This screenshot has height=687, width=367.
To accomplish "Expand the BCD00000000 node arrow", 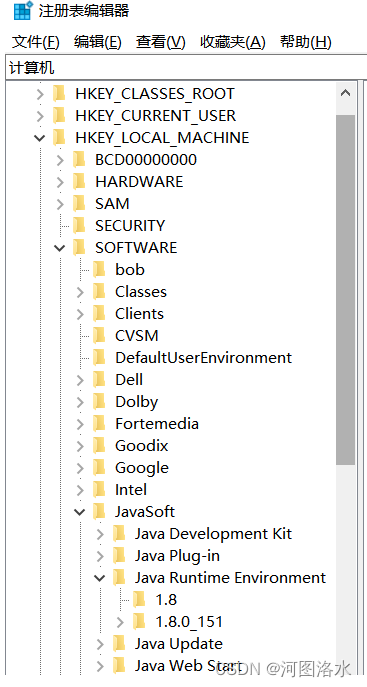I will coord(60,159).
